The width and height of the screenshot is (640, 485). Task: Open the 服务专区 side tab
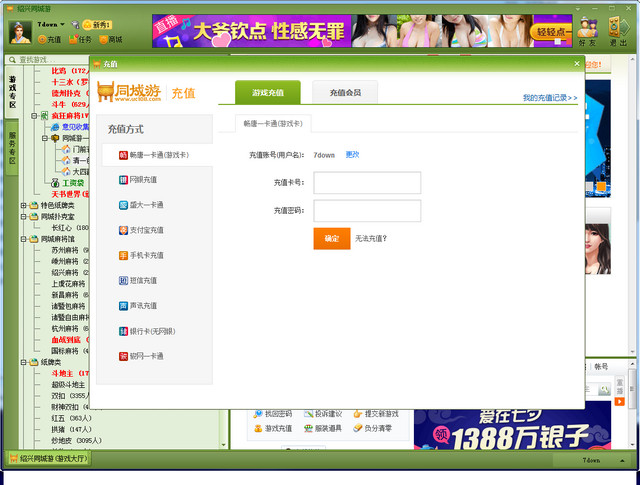[x=12, y=148]
